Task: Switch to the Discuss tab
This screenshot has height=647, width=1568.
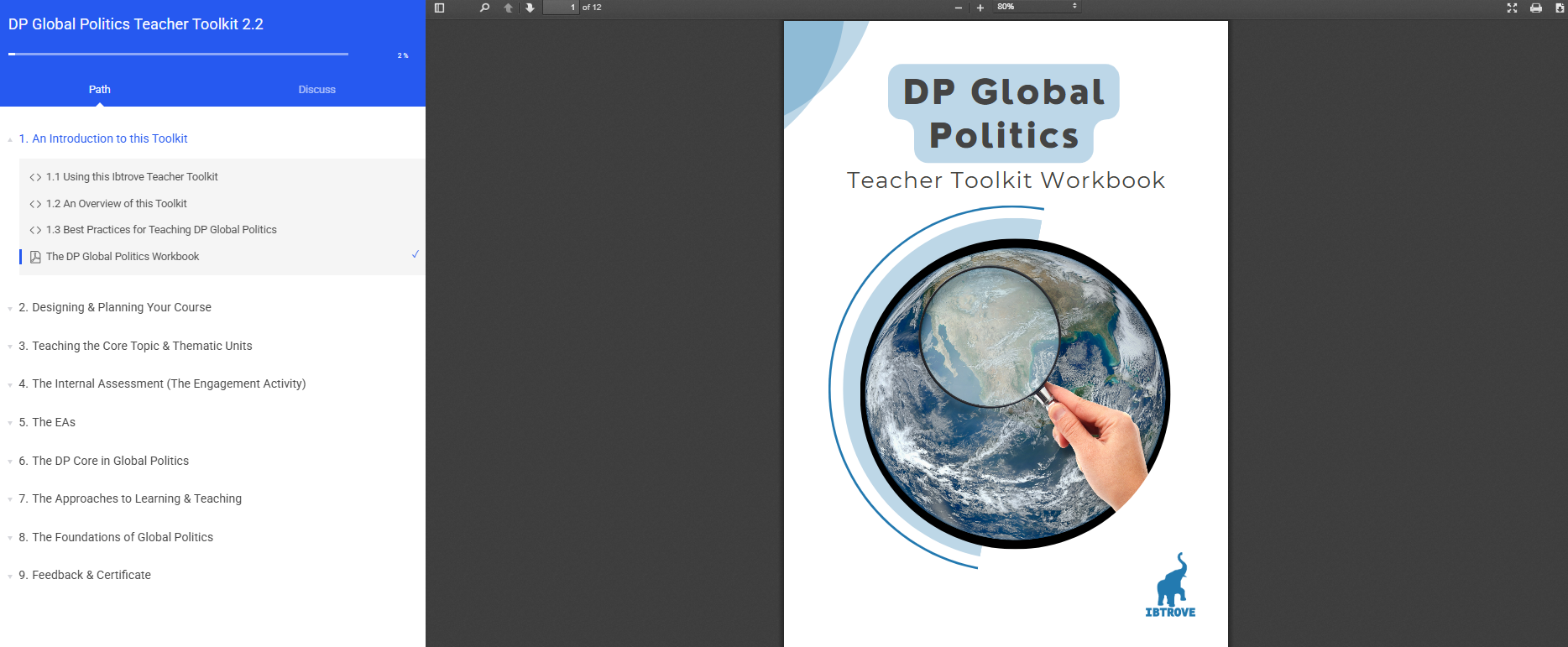Action: pos(316,90)
